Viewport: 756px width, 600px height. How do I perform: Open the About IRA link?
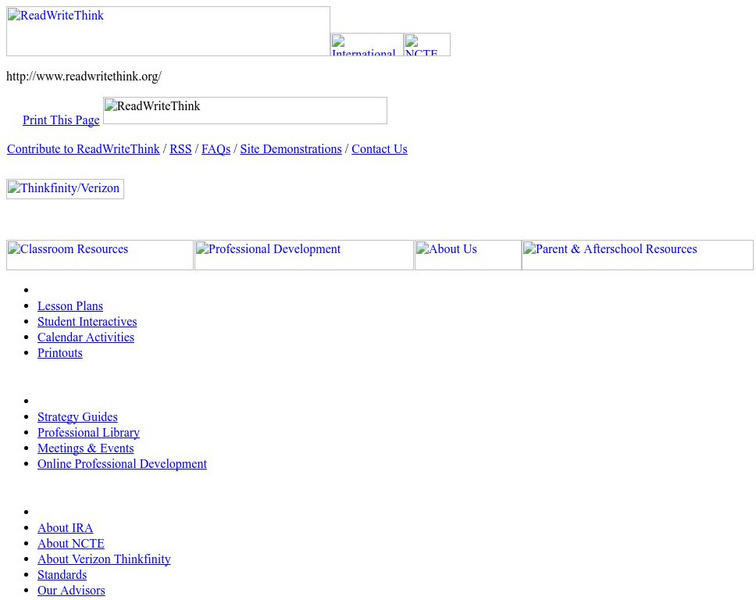pos(65,528)
